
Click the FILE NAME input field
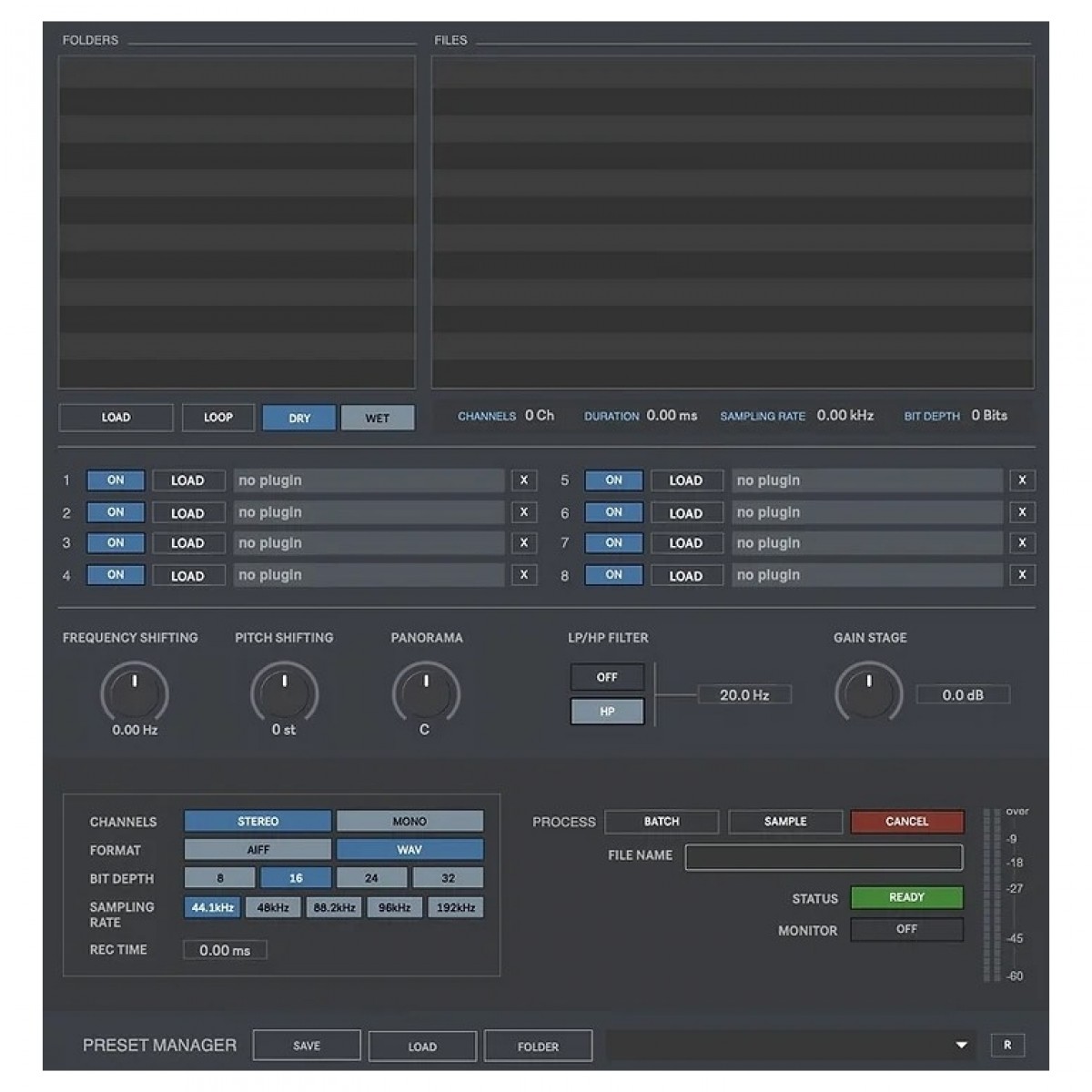point(823,857)
